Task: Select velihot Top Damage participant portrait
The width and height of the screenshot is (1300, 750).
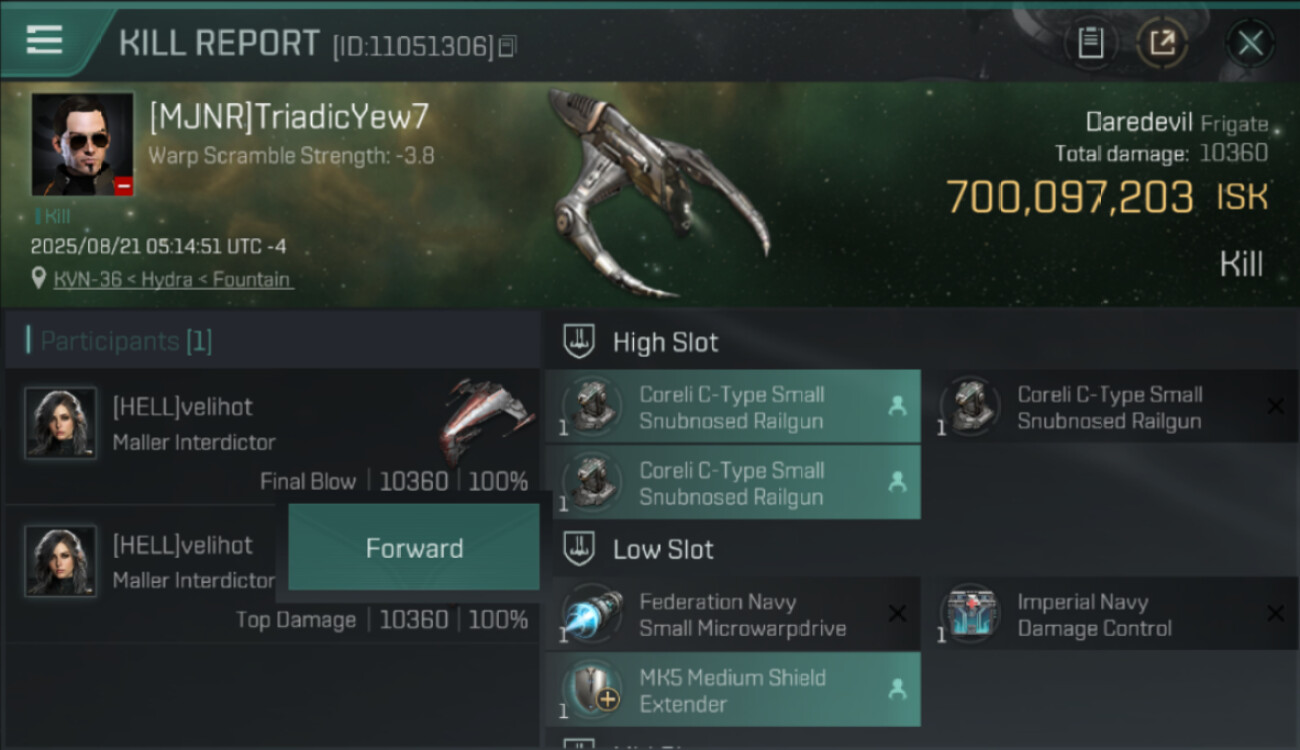Action: [61, 561]
